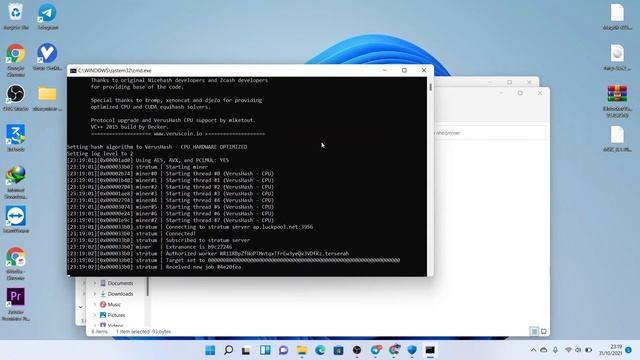
Task: Select the Internet Download Manager desktop icon
Action: click(16, 176)
